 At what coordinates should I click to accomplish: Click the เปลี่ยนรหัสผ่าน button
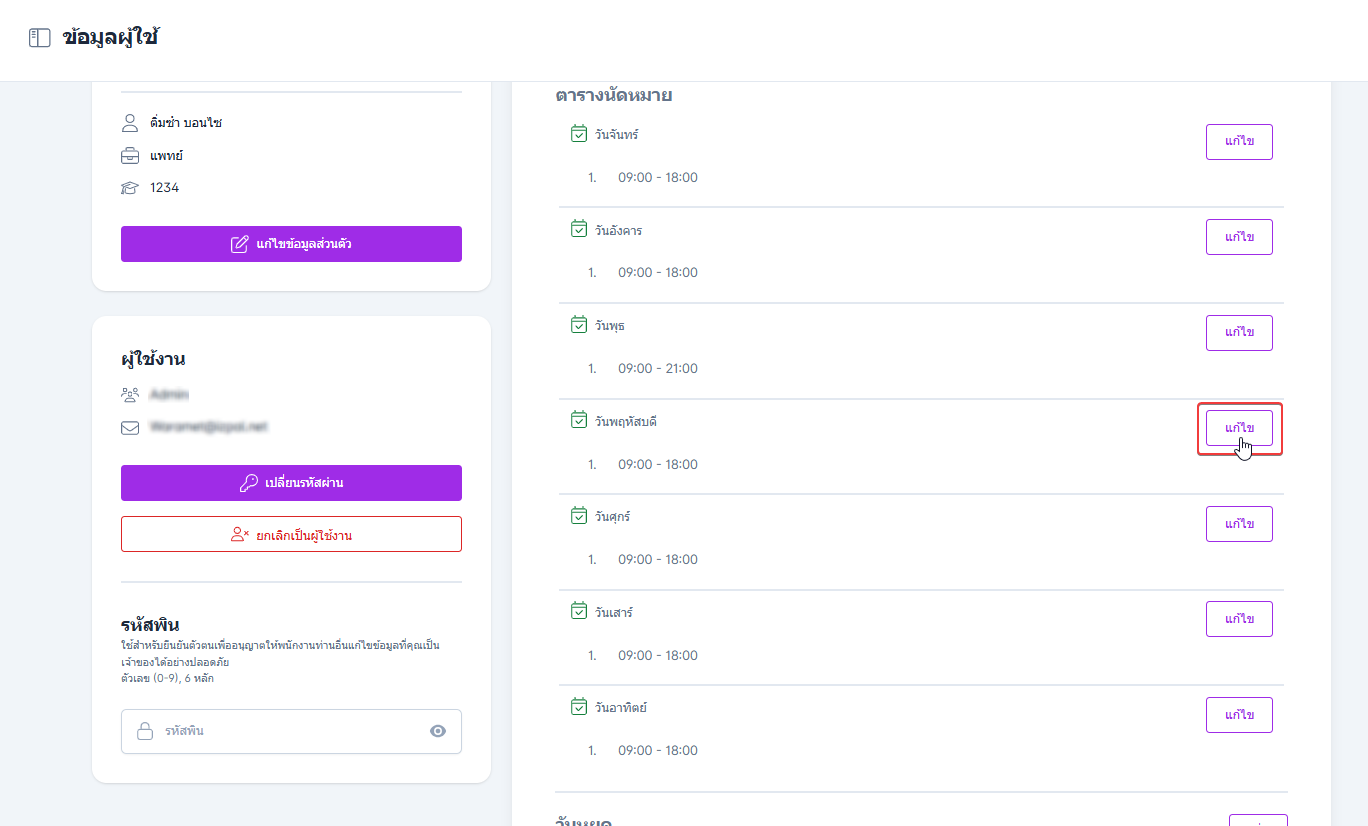tap(291, 483)
